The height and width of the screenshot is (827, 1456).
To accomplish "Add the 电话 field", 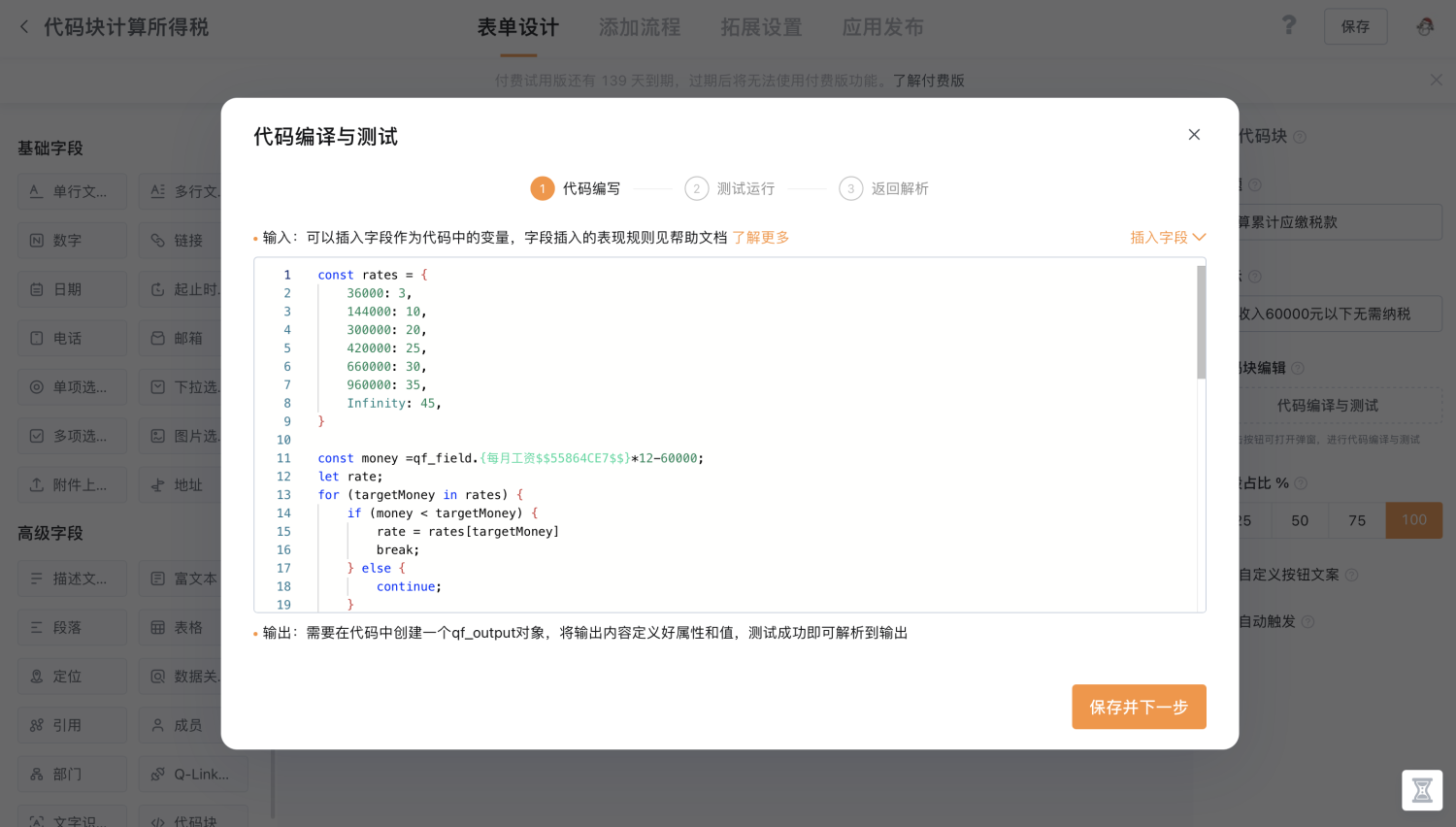I will click(x=71, y=338).
